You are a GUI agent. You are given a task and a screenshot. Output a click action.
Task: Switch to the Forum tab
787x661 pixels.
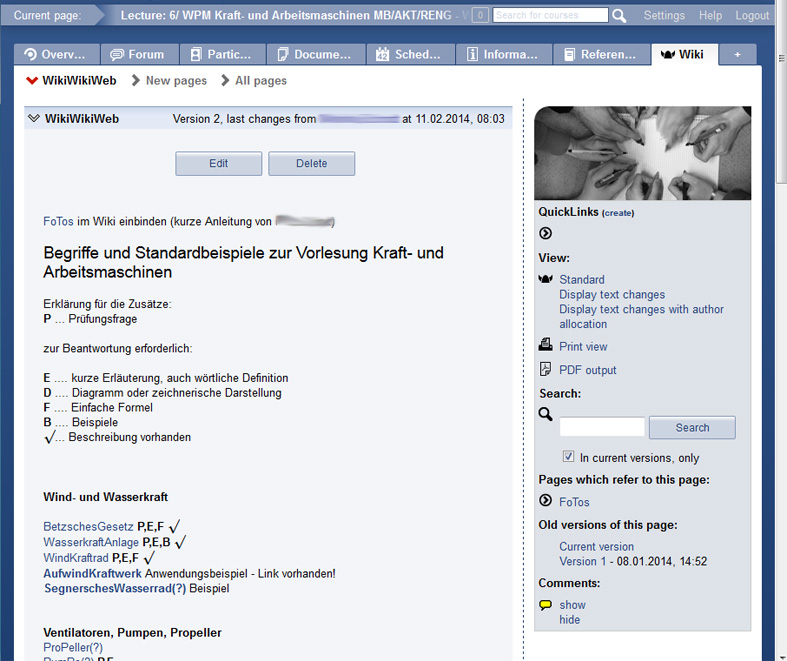[140, 55]
